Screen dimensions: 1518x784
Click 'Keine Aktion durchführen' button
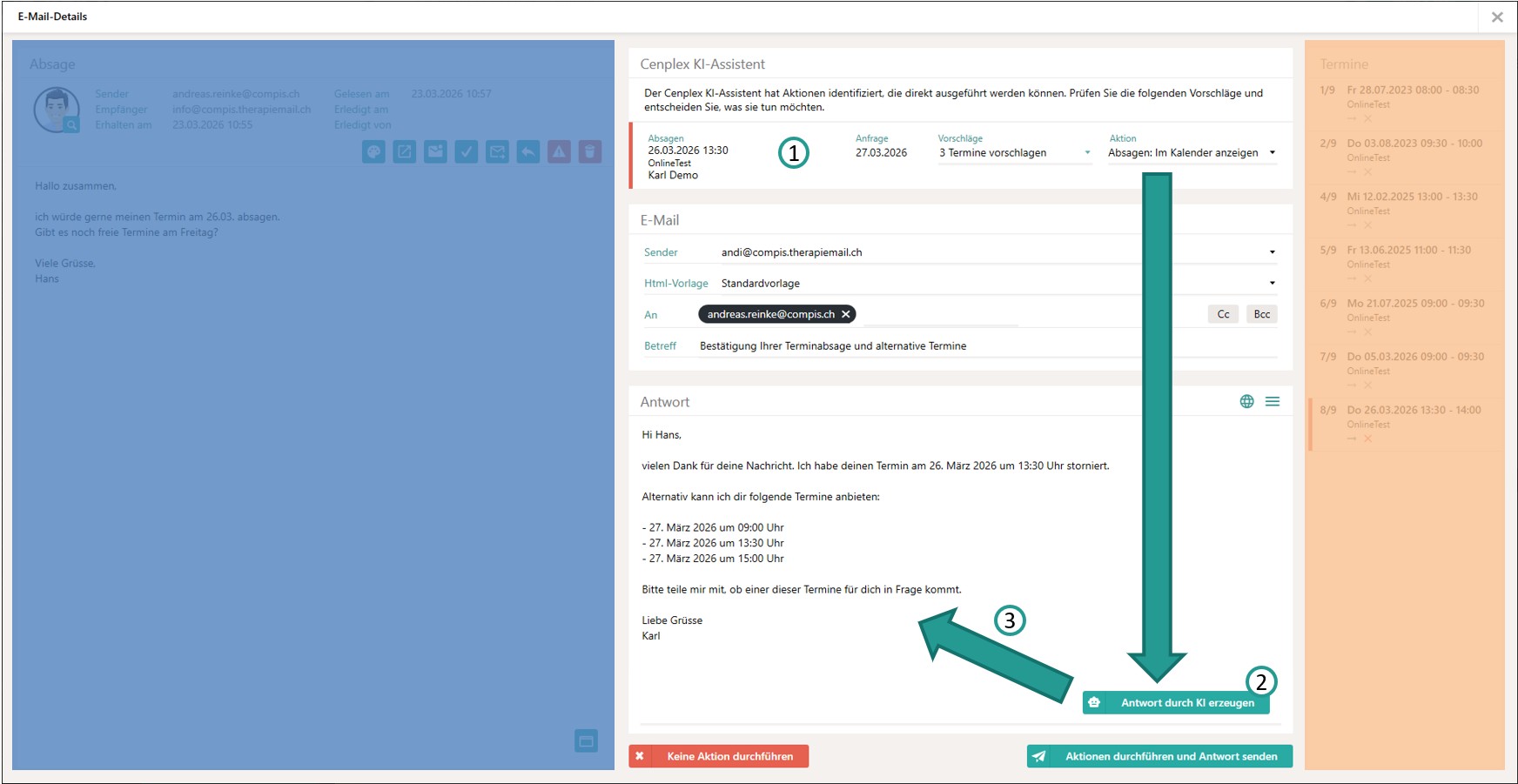[x=719, y=756]
